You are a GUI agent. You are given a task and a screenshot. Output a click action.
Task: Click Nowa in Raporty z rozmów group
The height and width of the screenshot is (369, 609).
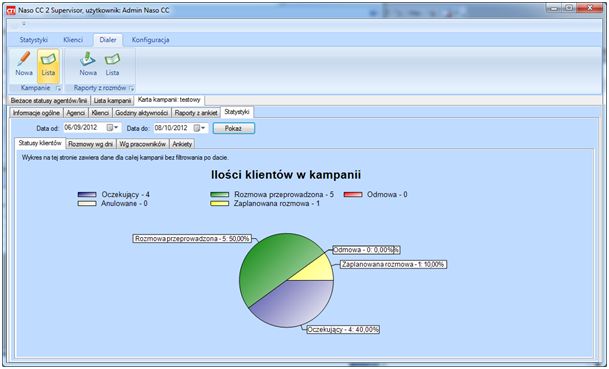point(88,64)
